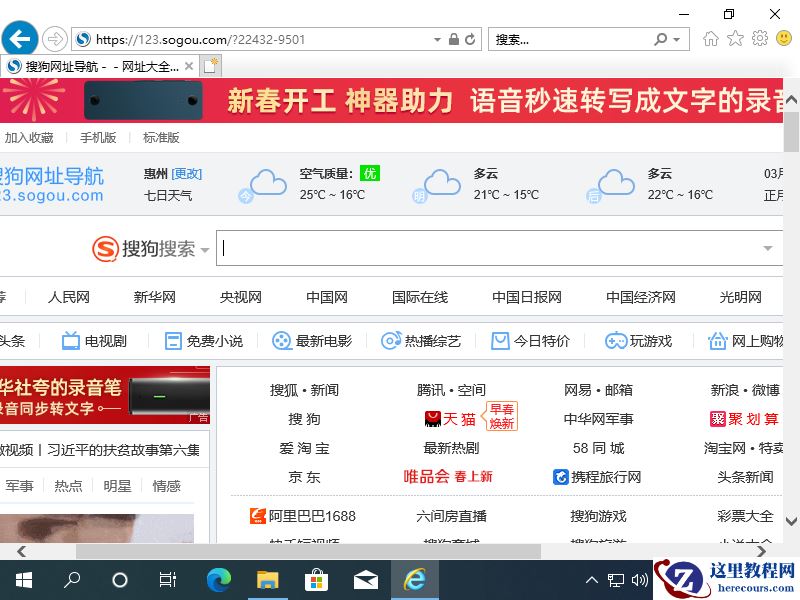Click the 热播综艺 variety show icon

click(391, 340)
